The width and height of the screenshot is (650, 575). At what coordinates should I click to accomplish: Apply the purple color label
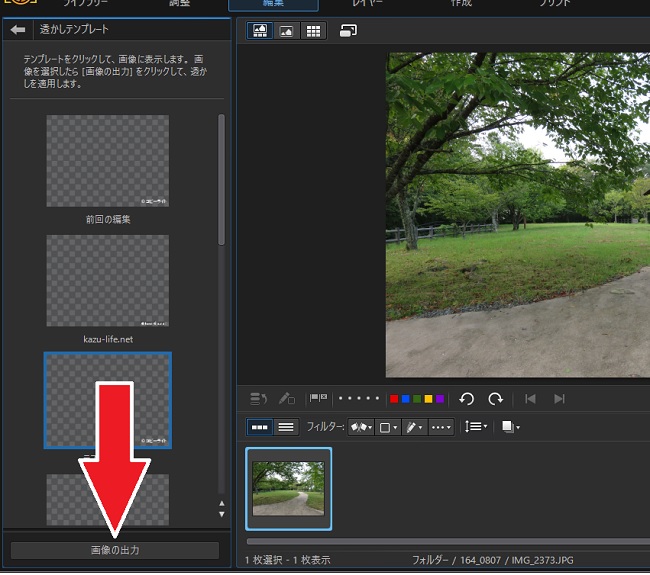440,399
